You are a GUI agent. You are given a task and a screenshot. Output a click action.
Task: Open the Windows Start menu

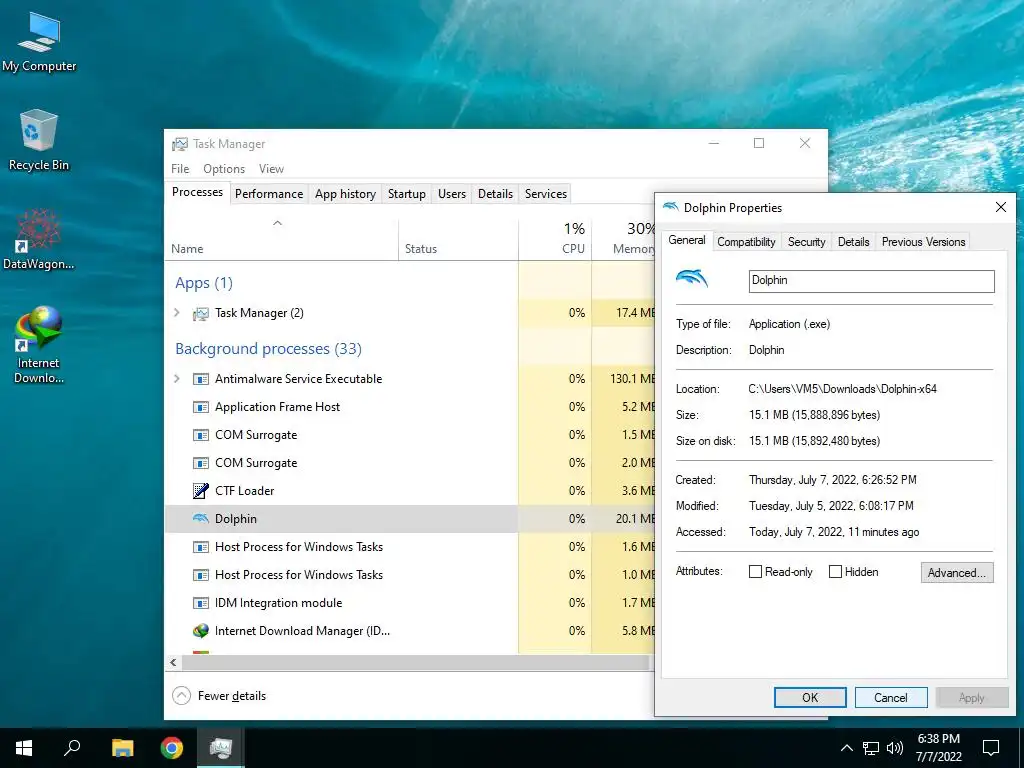[x=24, y=748]
